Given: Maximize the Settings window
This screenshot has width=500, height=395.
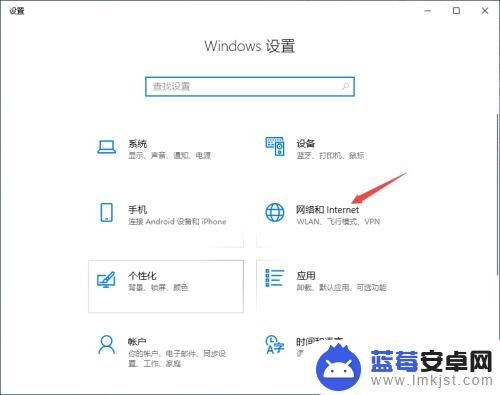Looking at the screenshot, I should (456, 11).
